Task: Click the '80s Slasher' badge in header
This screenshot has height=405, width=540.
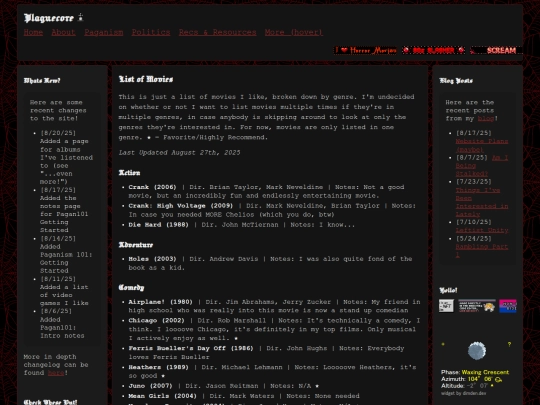Action: point(434,50)
